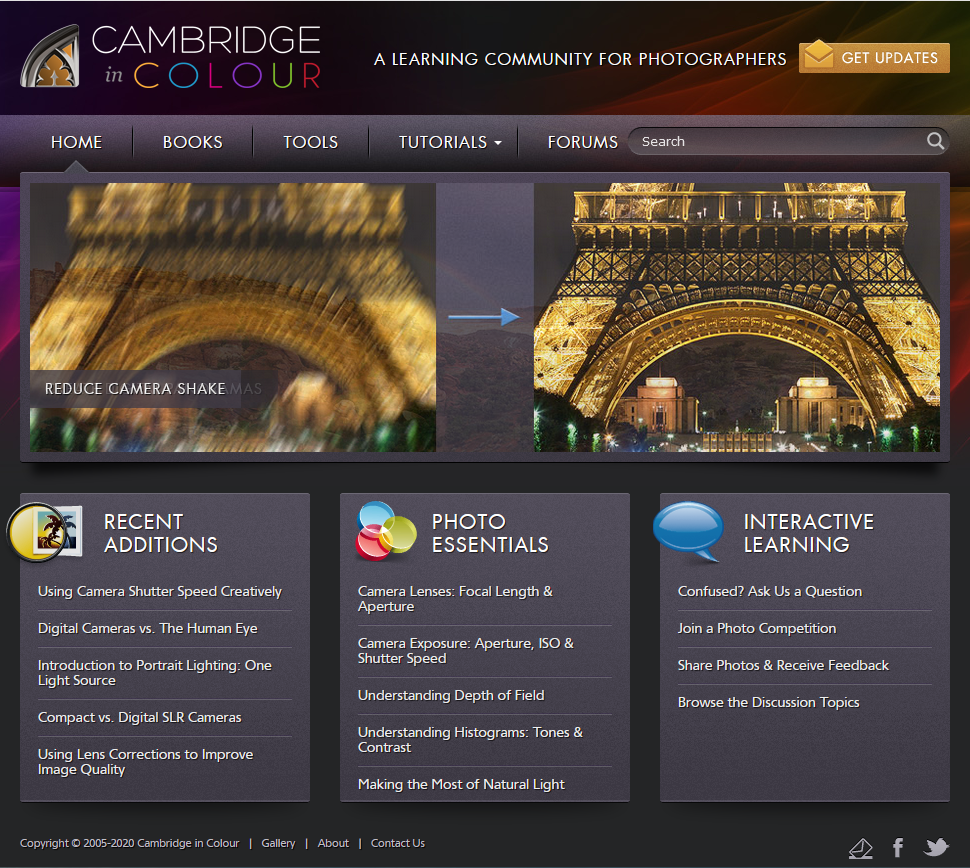Click the search magnifying glass icon

coord(935,141)
